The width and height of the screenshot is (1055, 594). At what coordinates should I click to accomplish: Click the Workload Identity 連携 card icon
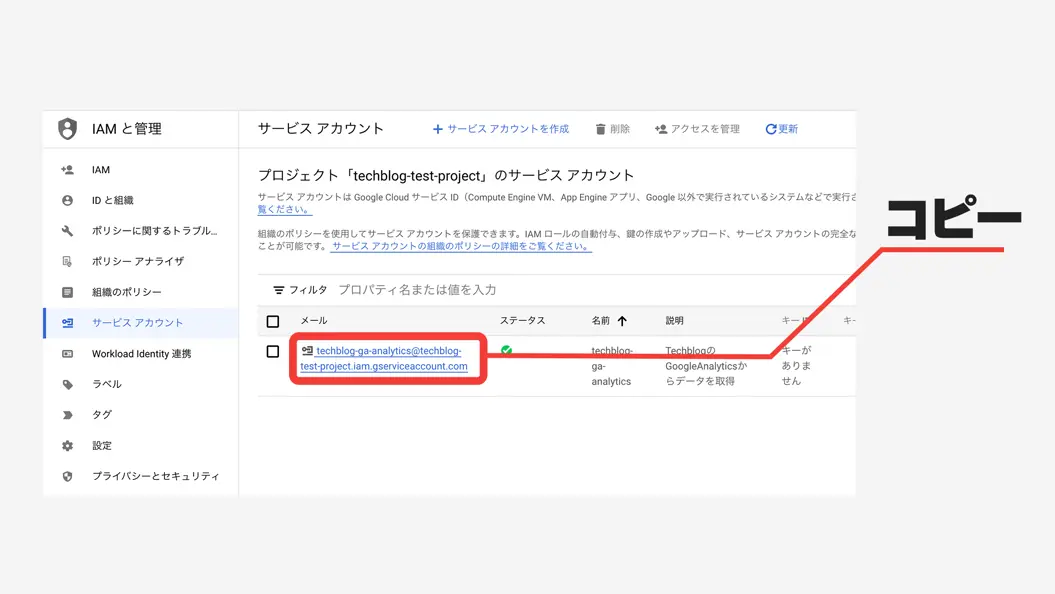click(67, 354)
